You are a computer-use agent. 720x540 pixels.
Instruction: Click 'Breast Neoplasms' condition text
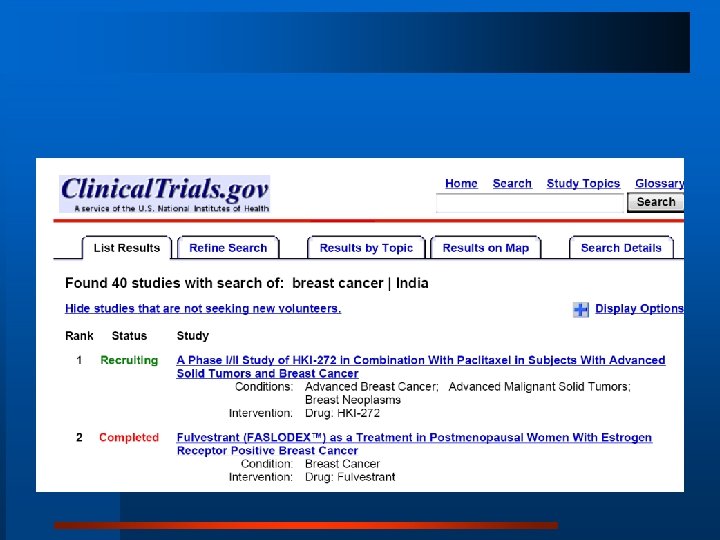pos(353,400)
